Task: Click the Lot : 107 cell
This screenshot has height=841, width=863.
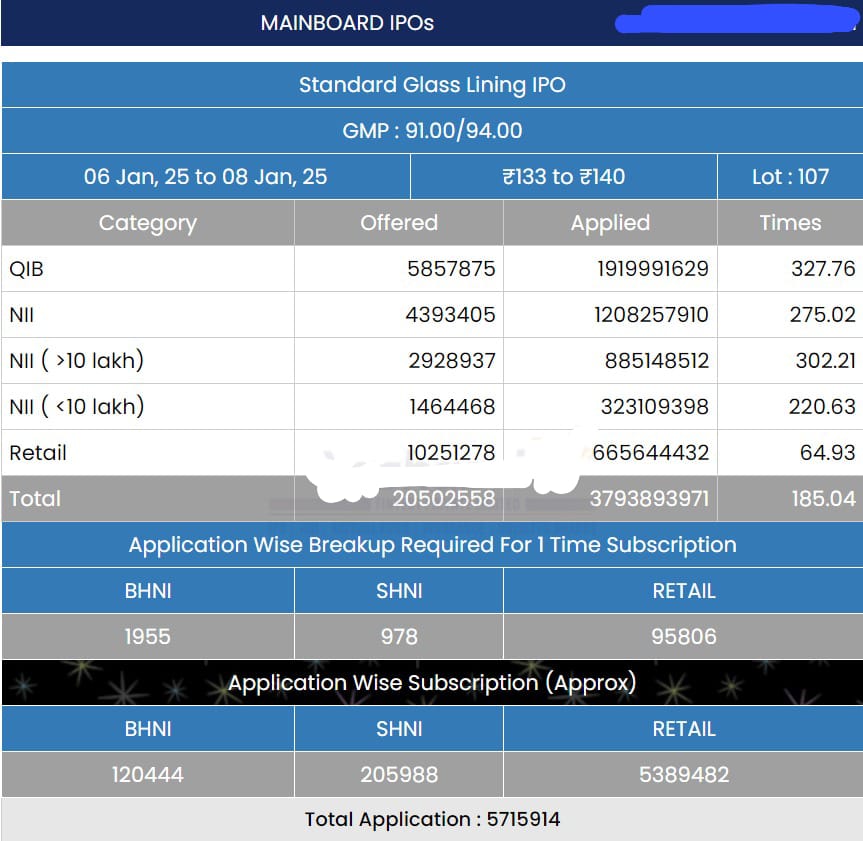Action: click(790, 177)
